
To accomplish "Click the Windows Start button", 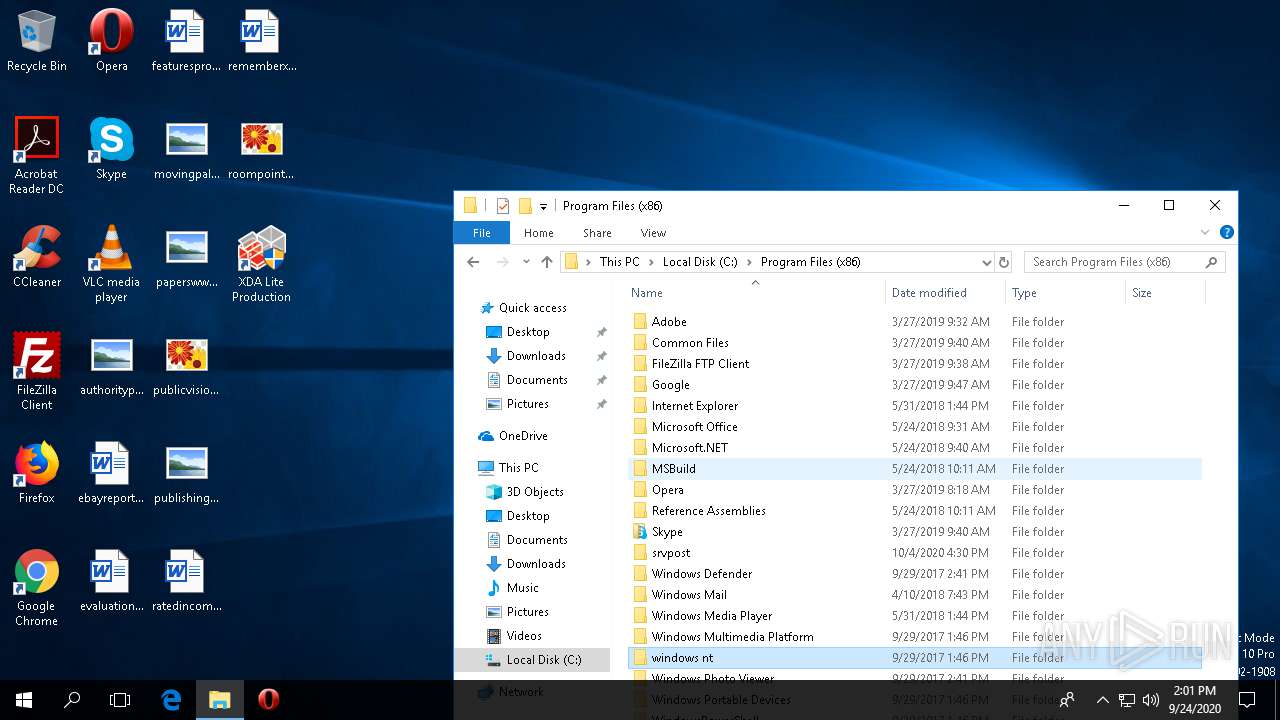I will coord(24,700).
